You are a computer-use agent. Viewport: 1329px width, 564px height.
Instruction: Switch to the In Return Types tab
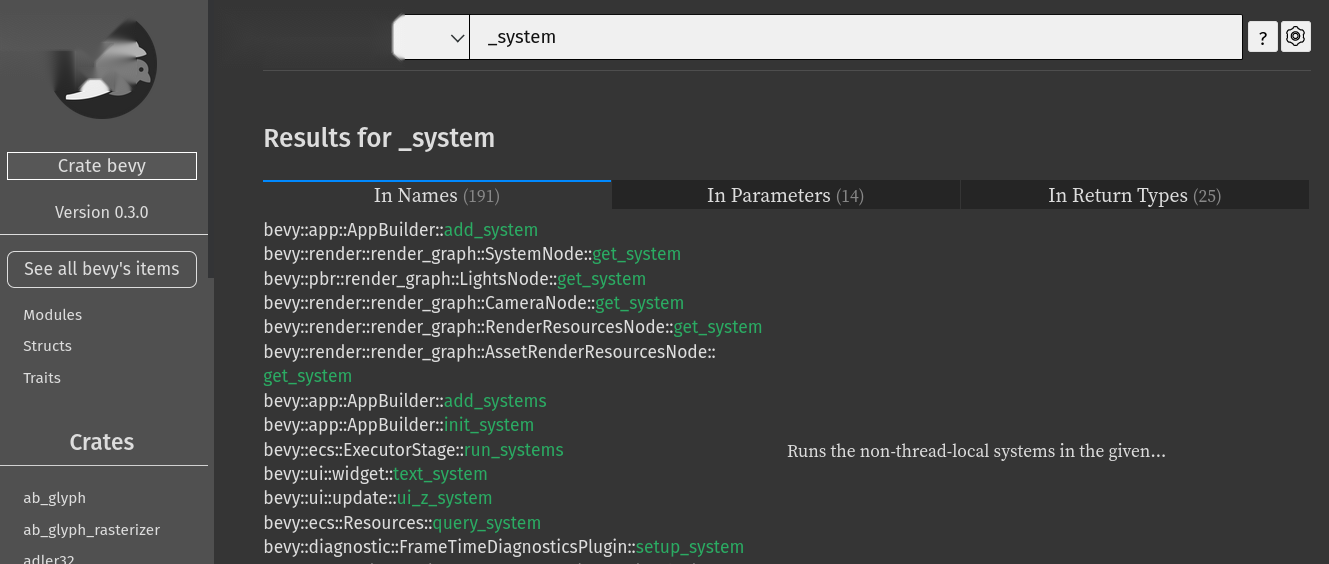[x=1135, y=195]
